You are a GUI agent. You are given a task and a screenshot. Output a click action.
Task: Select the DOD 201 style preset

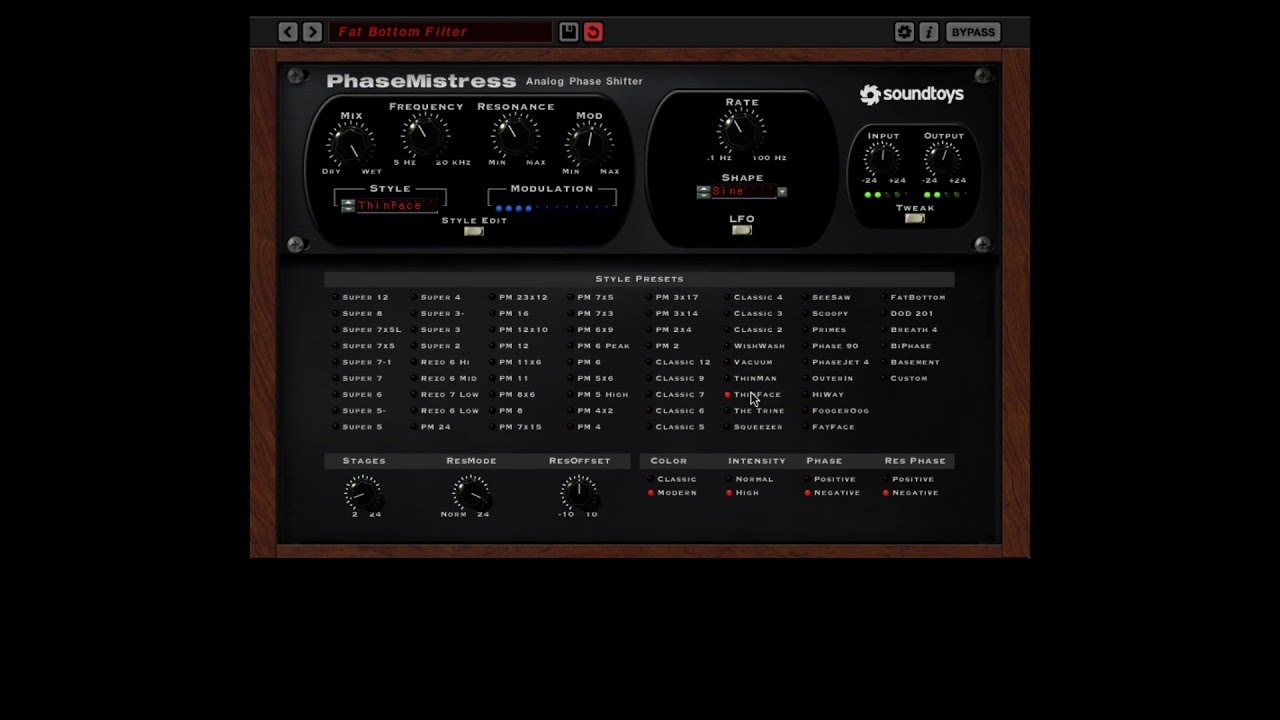tap(907, 313)
